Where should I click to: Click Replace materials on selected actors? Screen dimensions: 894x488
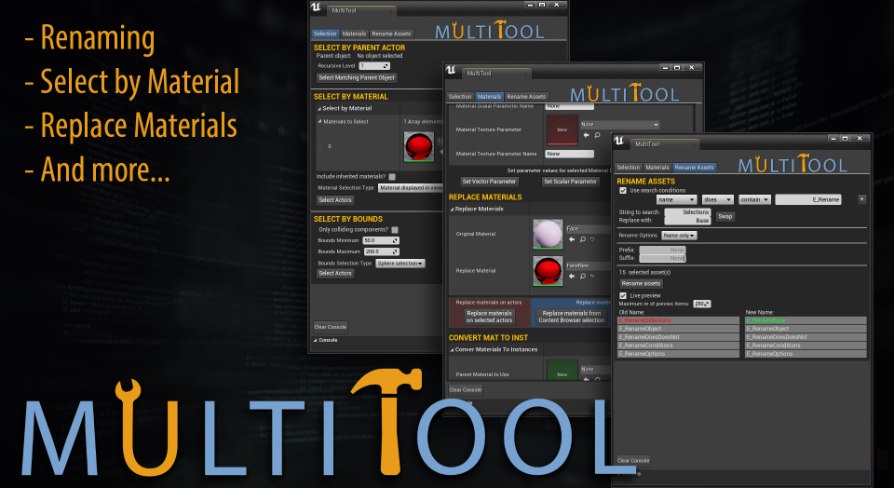click(489, 316)
